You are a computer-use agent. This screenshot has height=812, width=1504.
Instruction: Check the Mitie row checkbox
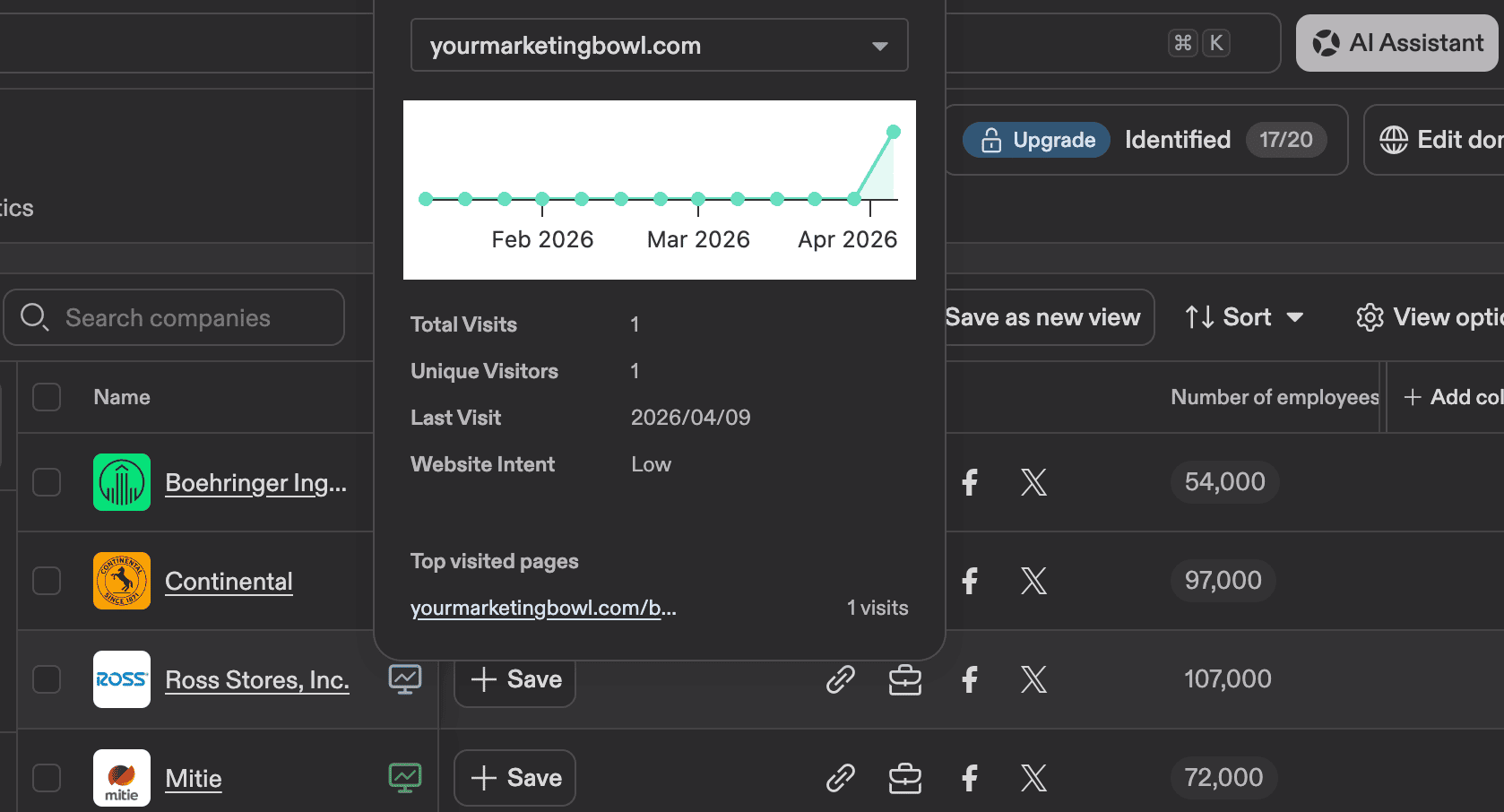(x=46, y=778)
